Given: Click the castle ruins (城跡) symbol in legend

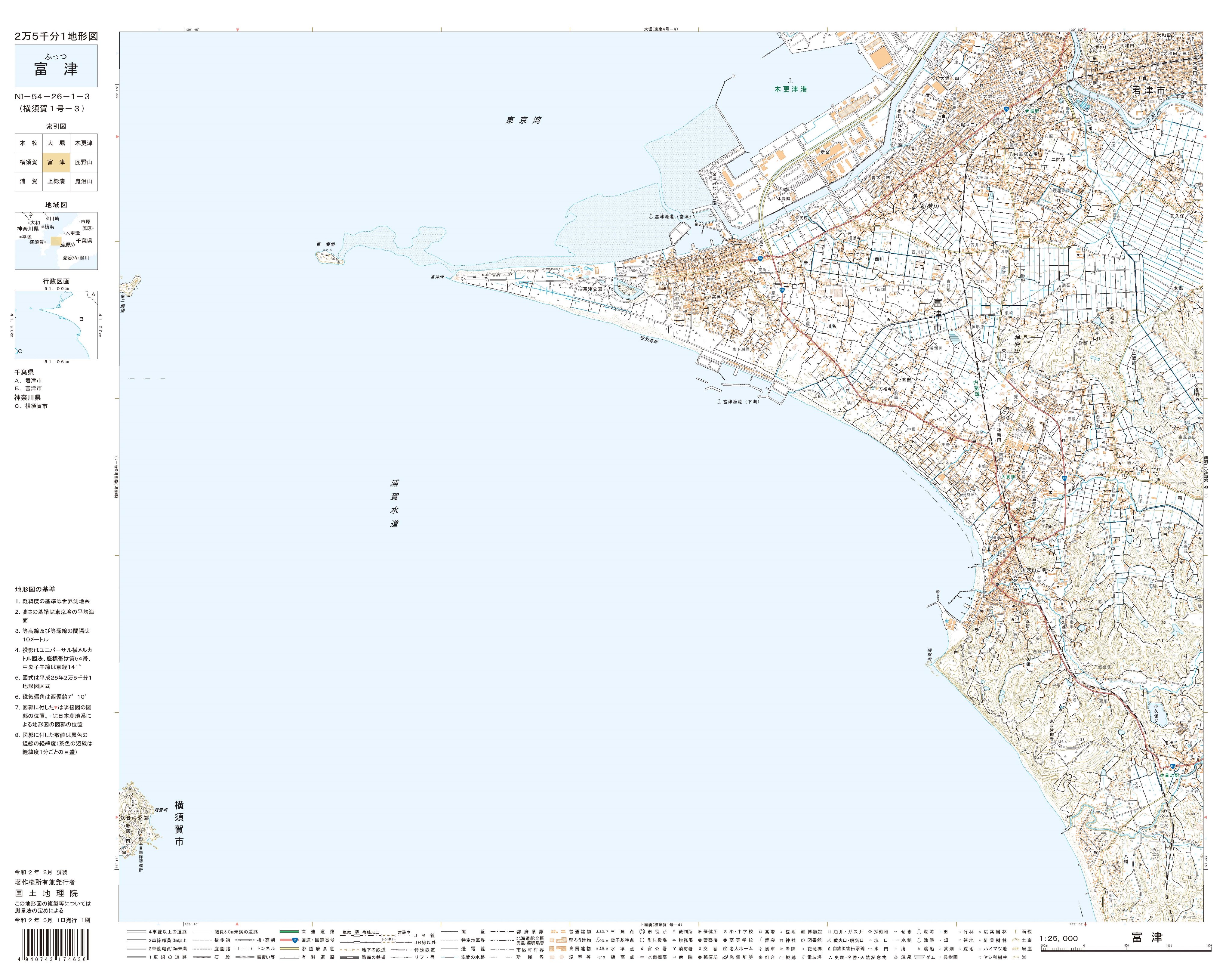Looking at the screenshot, I should click(781, 957).
